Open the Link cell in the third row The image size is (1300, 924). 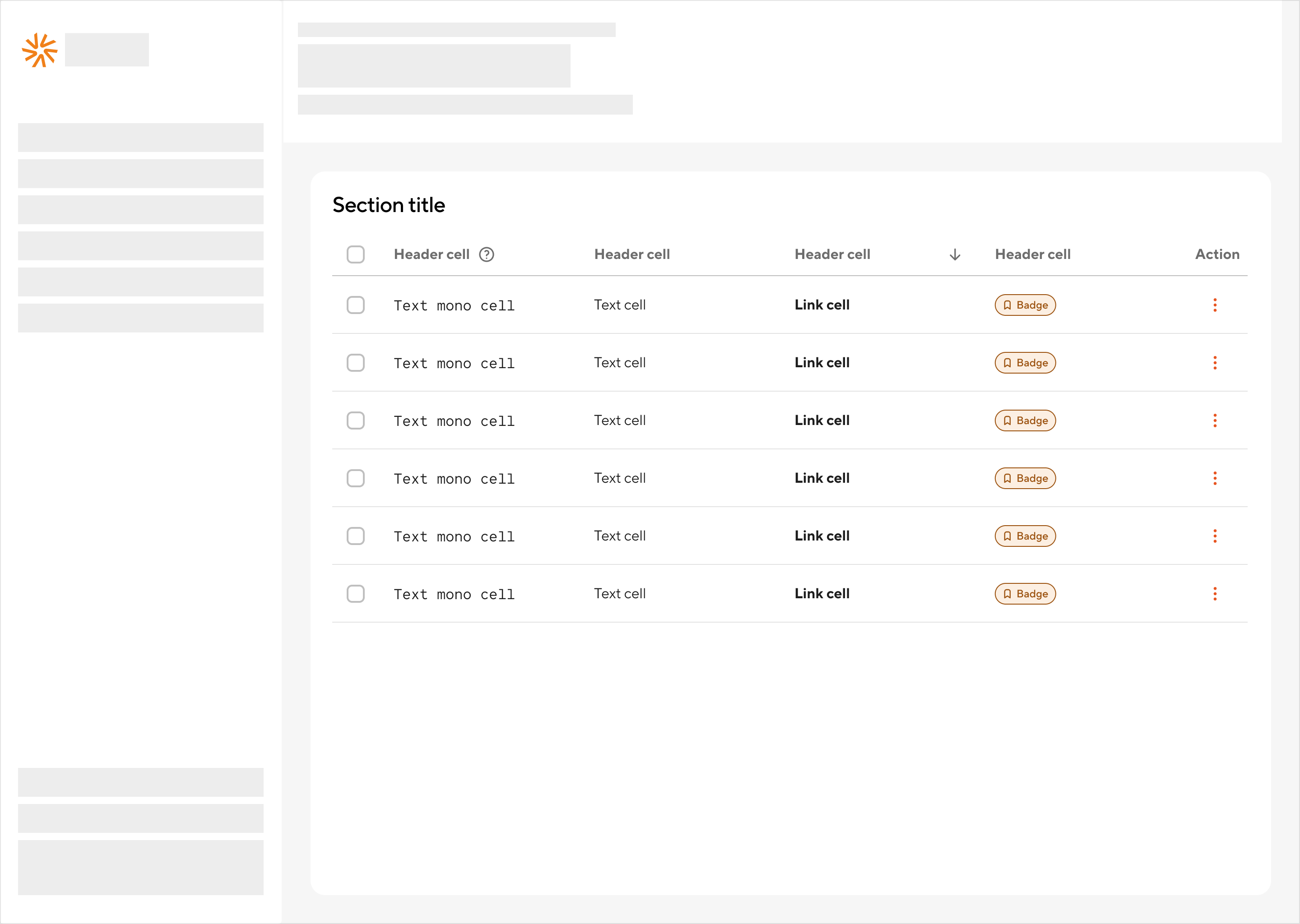[x=822, y=420]
